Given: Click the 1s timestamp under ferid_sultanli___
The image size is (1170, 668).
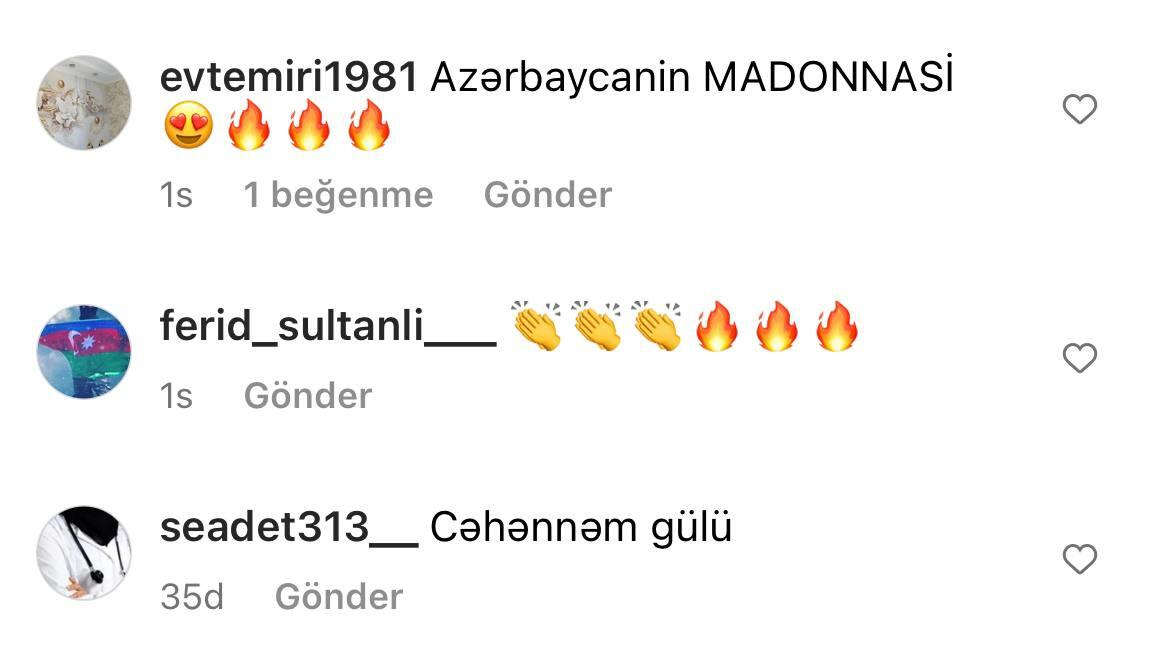Looking at the screenshot, I should point(176,396).
